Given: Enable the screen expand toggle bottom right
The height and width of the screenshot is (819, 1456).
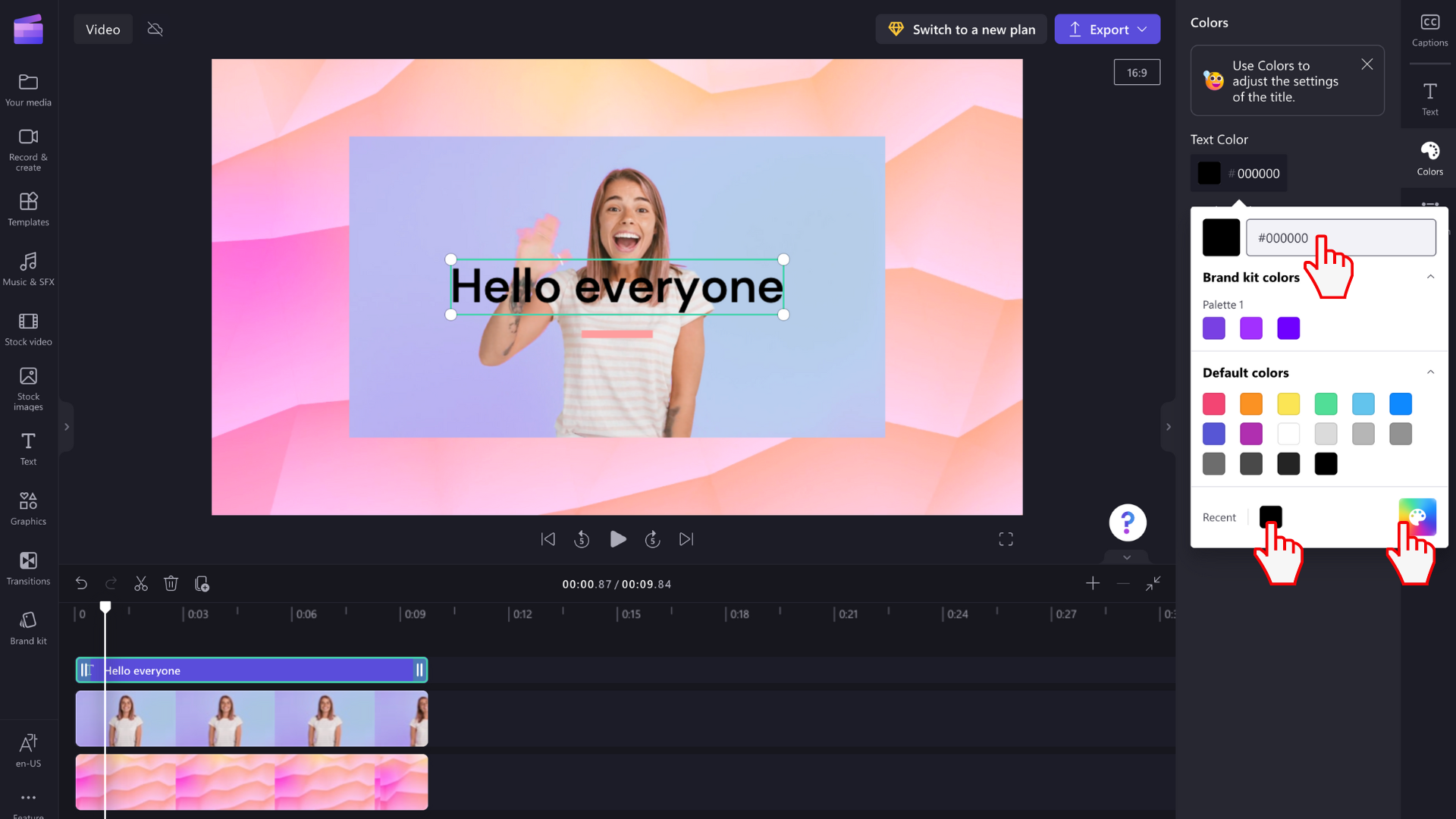Looking at the screenshot, I should 1007,539.
